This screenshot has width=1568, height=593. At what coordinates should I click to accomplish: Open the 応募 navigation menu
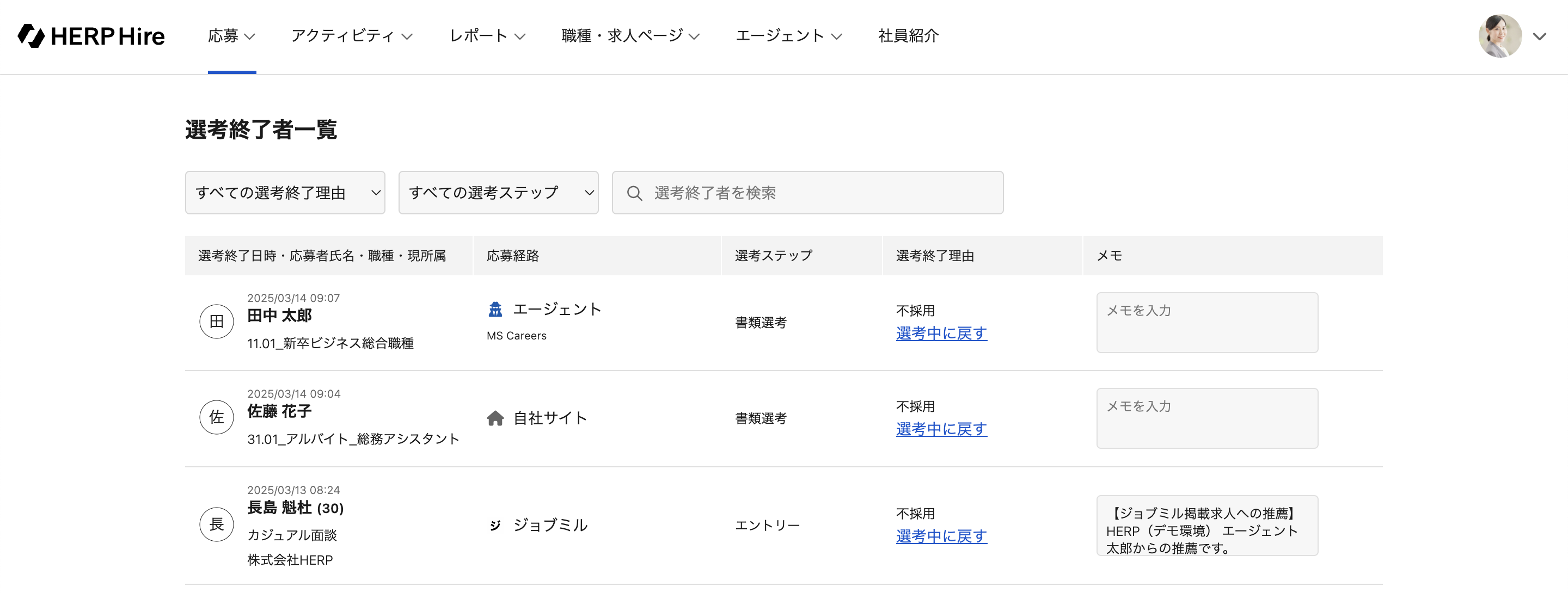coord(231,36)
